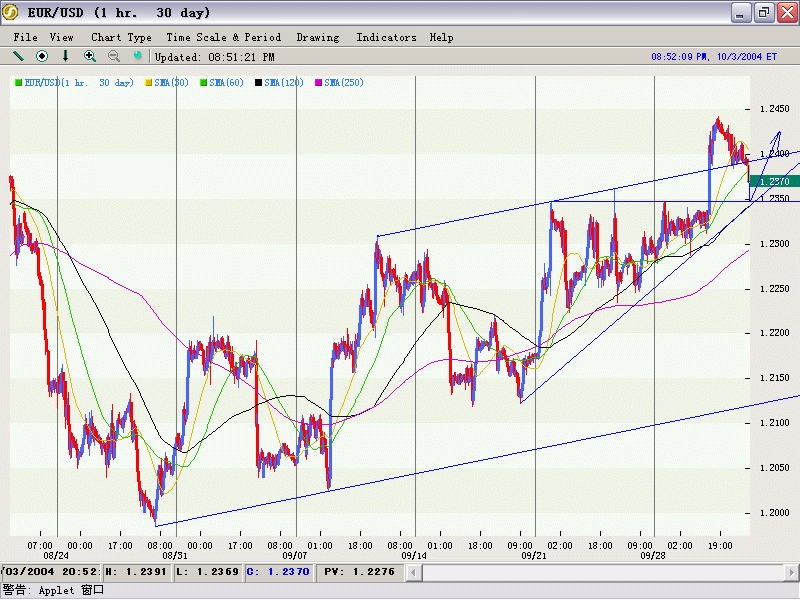Click the 1.2370 current price tag
This screenshot has width=800, height=600.
(774, 181)
